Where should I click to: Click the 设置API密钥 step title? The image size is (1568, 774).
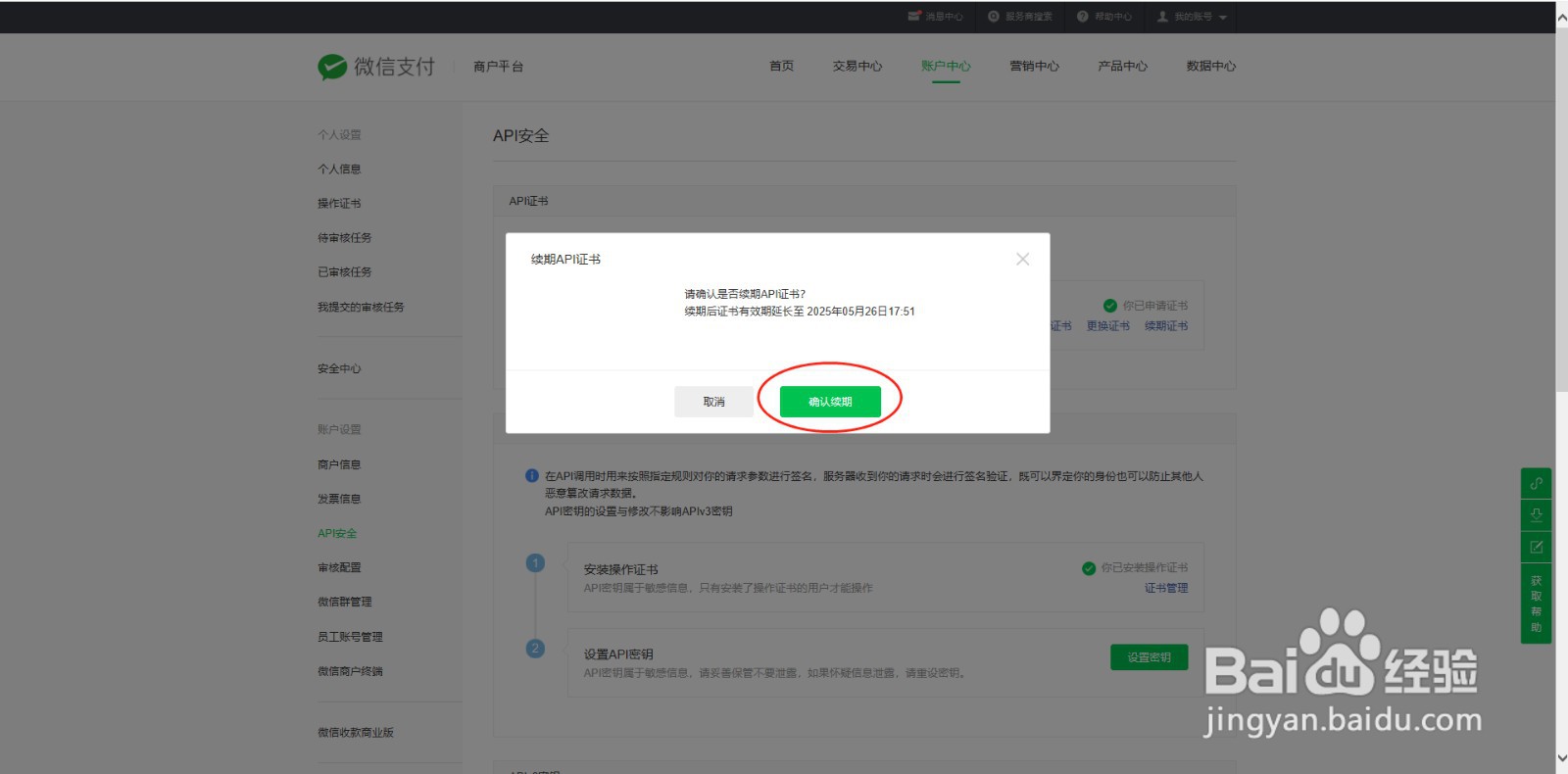click(x=618, y=654)
